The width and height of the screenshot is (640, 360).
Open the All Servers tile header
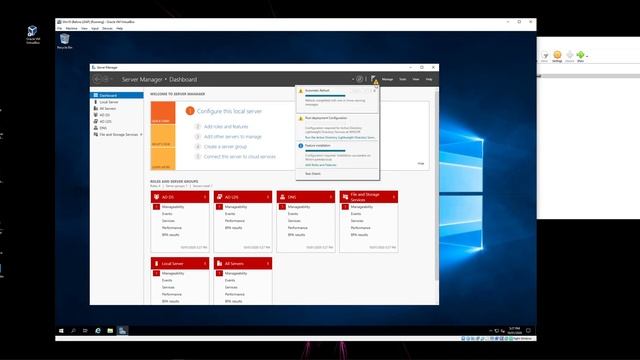(x=243, y=263)
